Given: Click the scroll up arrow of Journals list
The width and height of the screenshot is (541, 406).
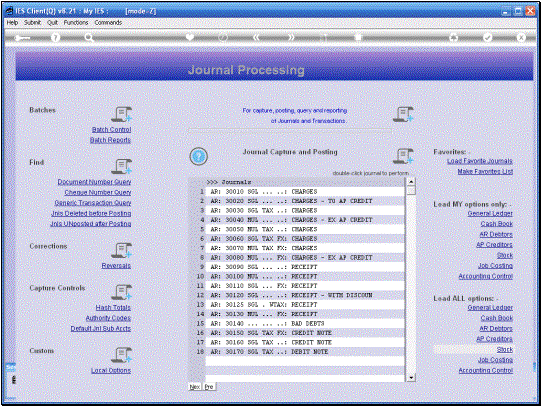Looking at the screenshot, I should pyautogui.click(x=411, y=181).
